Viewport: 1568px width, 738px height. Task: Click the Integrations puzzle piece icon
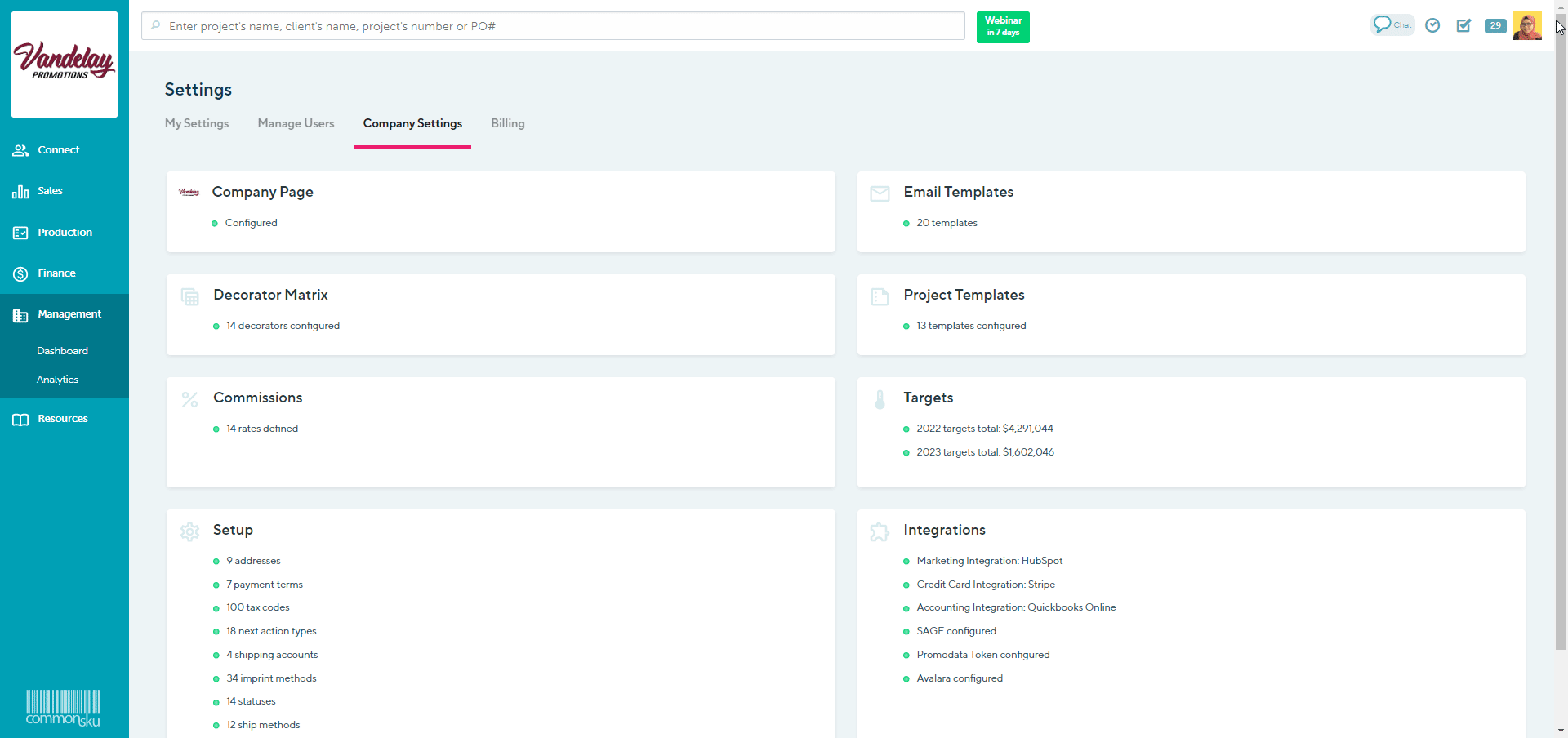click(x=880, y=532)
